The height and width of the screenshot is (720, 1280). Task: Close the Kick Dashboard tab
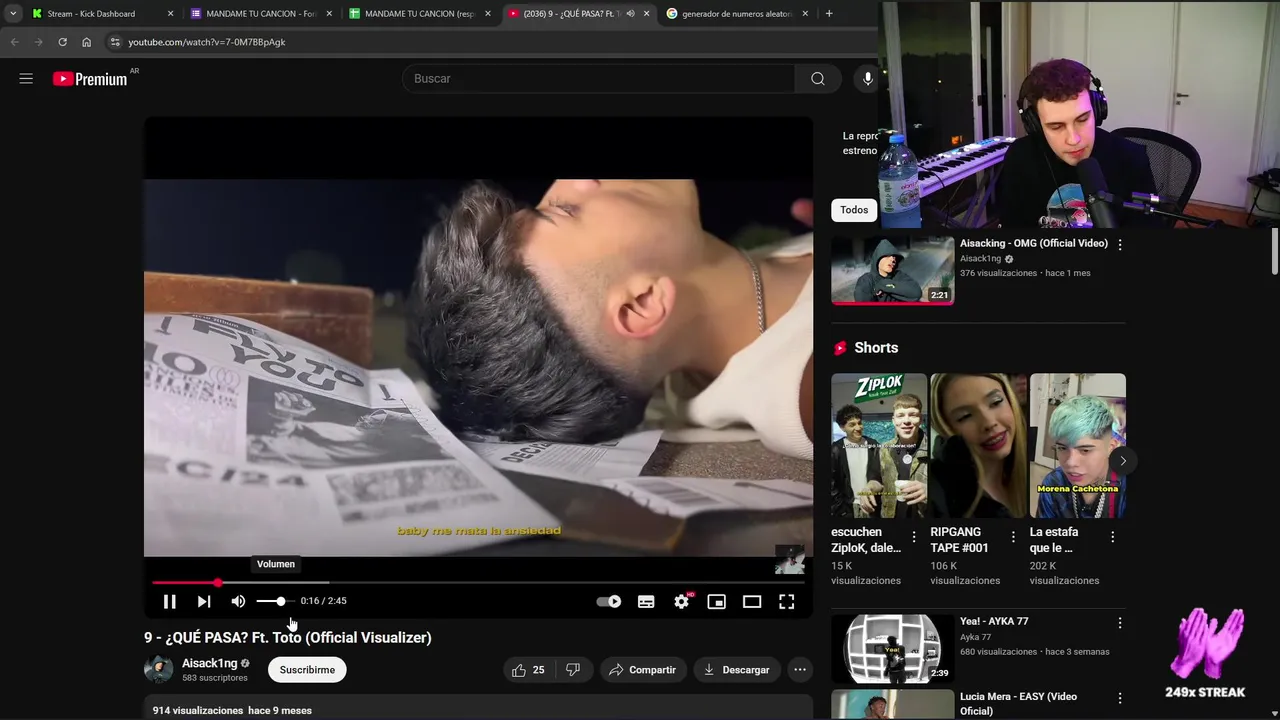click(x=170, y=14)
